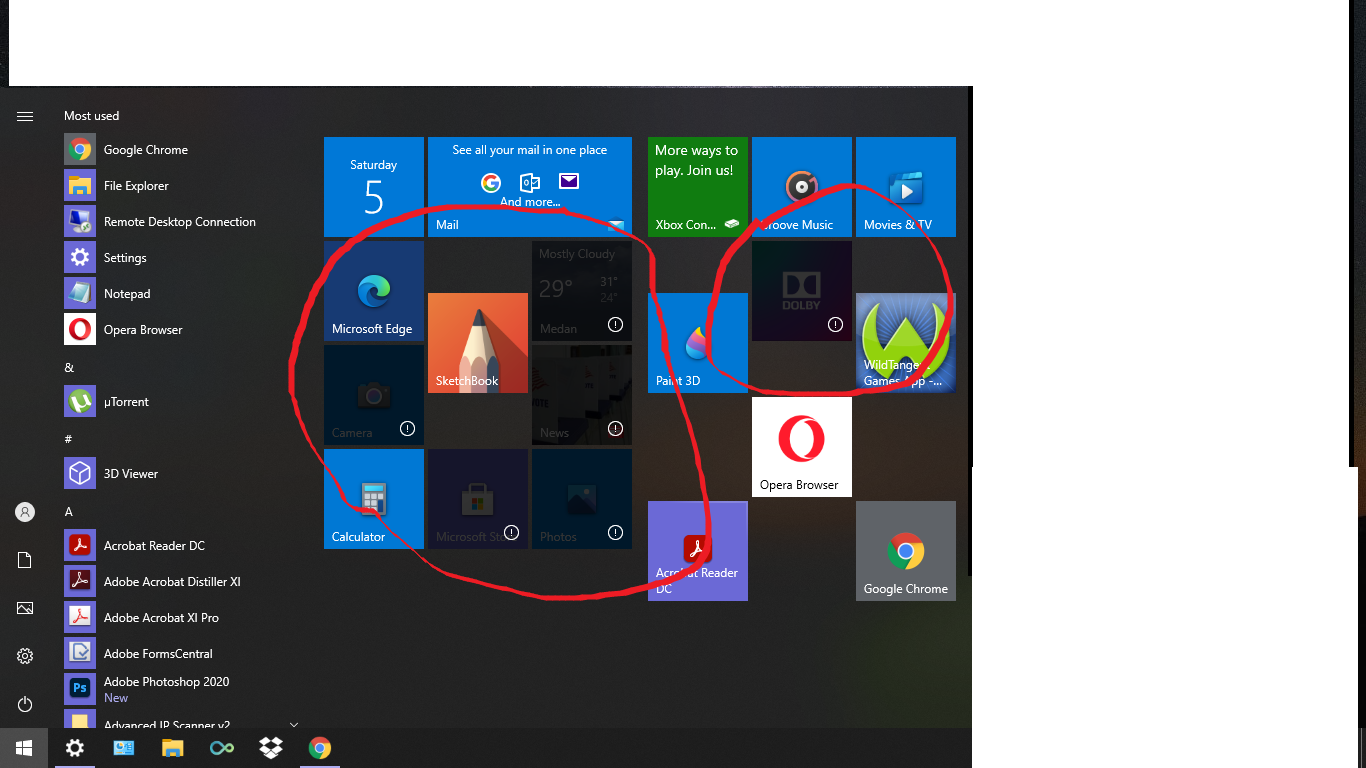This screenshot has height=768, width=1366.
Task: Click the Opera Browser tile
Action: point(802,447)
